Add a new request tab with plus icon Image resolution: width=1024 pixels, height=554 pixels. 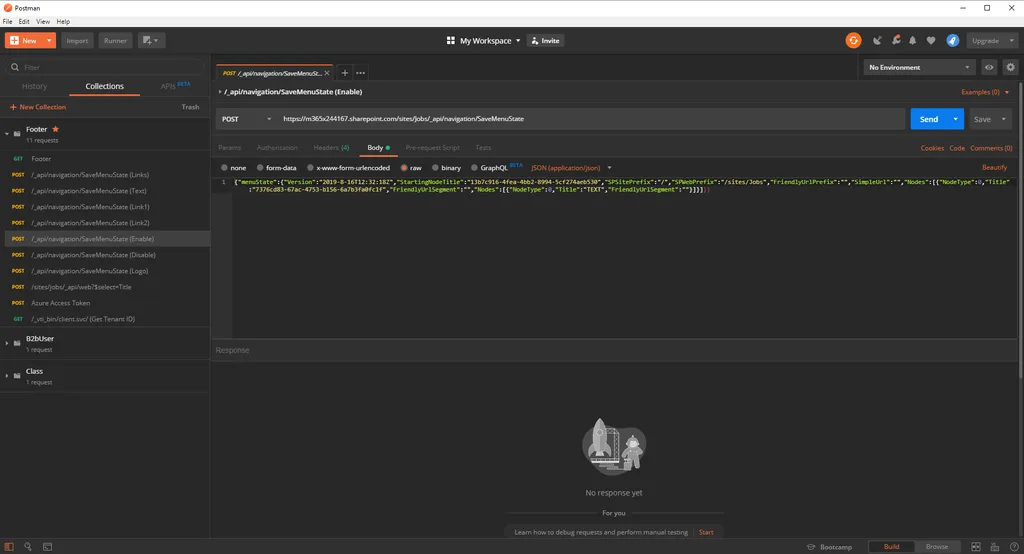pos(344,73)
